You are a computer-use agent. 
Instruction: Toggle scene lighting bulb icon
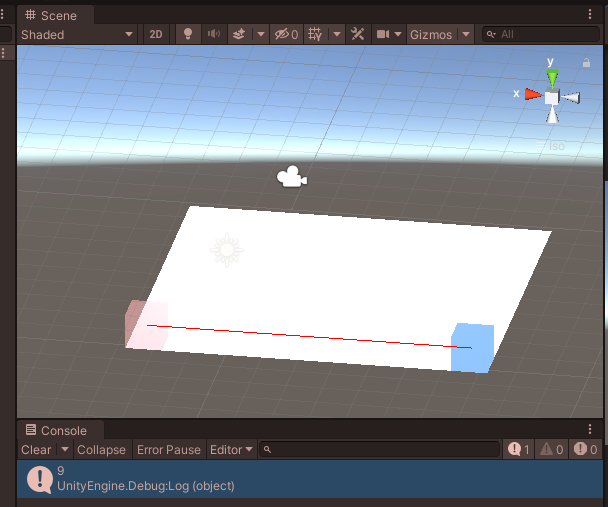point(188,34)
